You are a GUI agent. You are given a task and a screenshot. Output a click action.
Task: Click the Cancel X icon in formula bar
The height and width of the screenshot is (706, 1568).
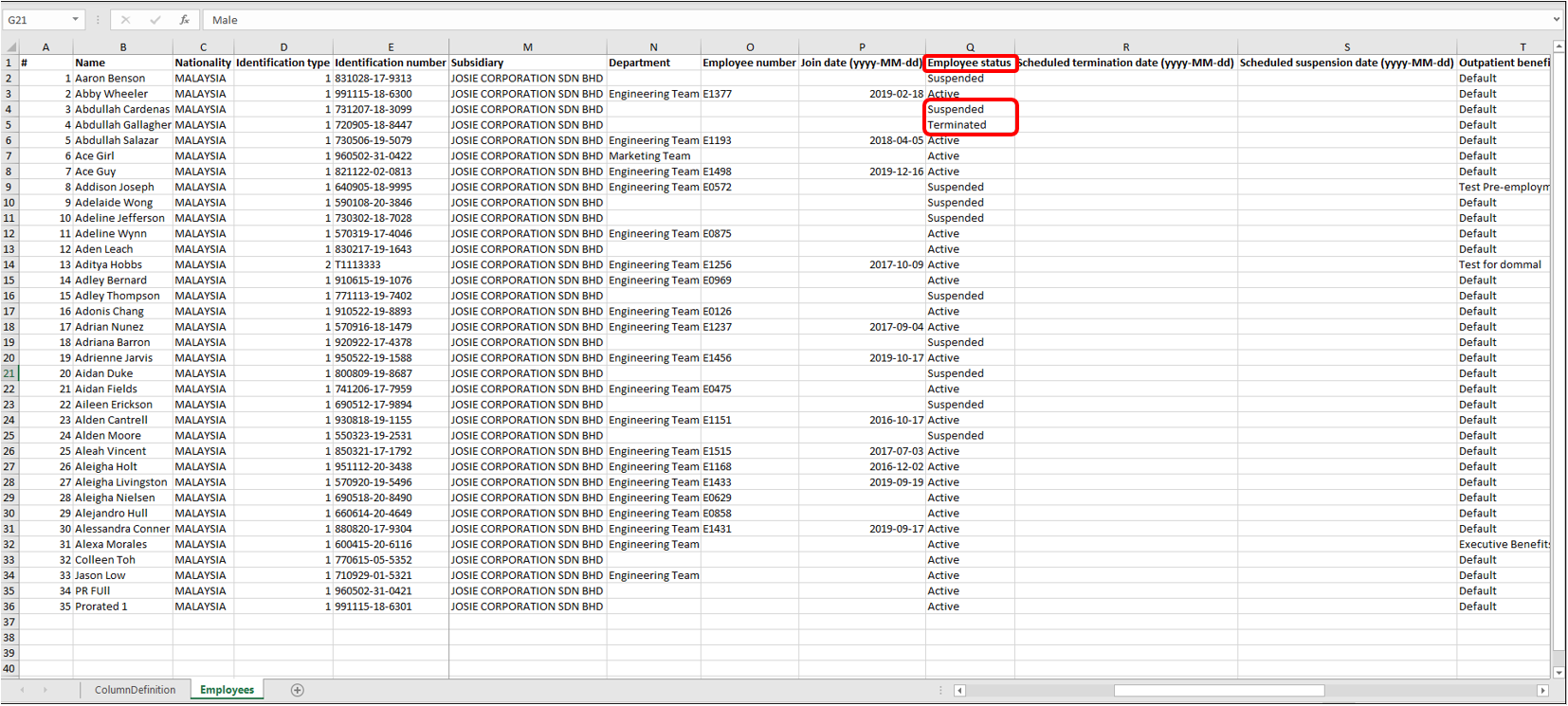point(126,20)
